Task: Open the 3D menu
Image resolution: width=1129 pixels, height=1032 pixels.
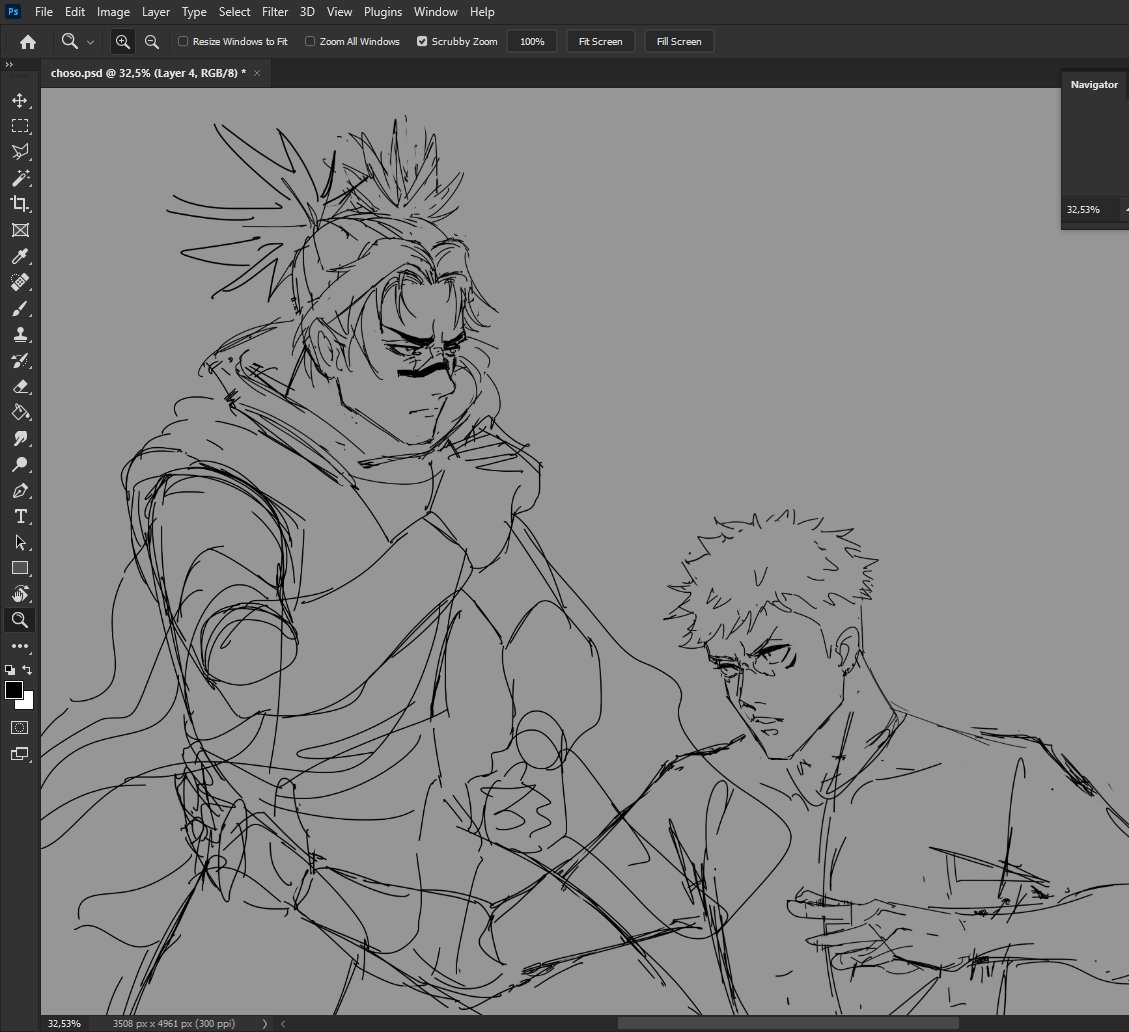Action: coord(307,12)
